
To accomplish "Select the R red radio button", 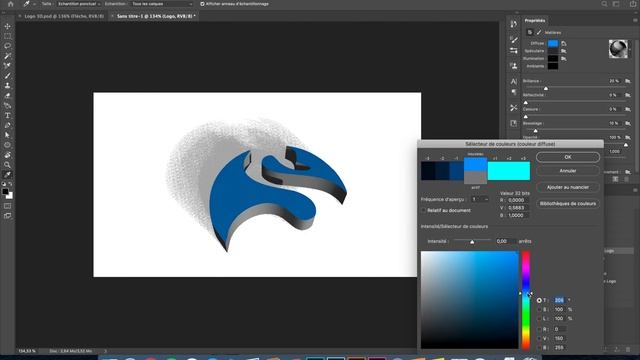I will tap(539, 329).
